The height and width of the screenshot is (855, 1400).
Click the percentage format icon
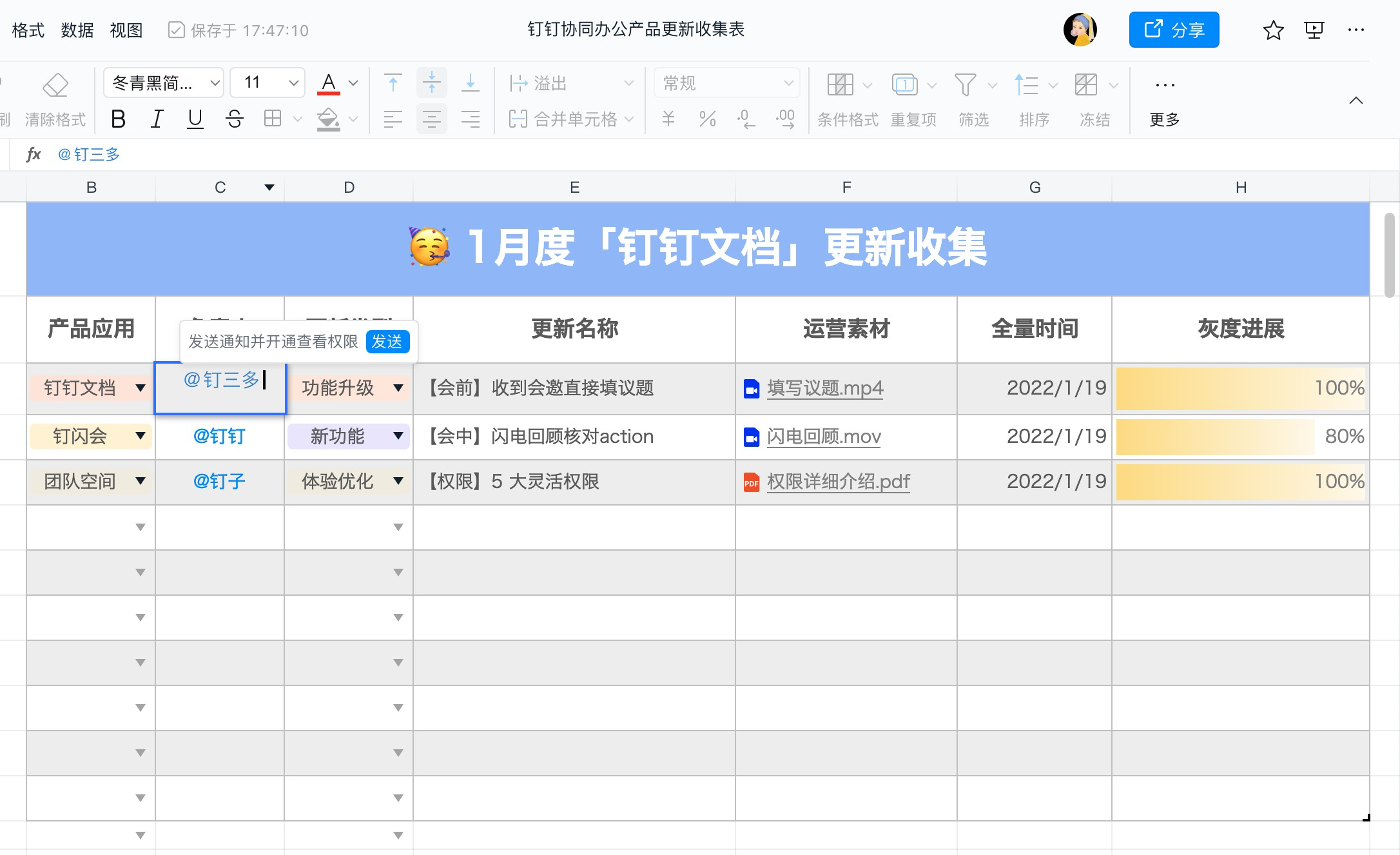(x=708, y=119)
